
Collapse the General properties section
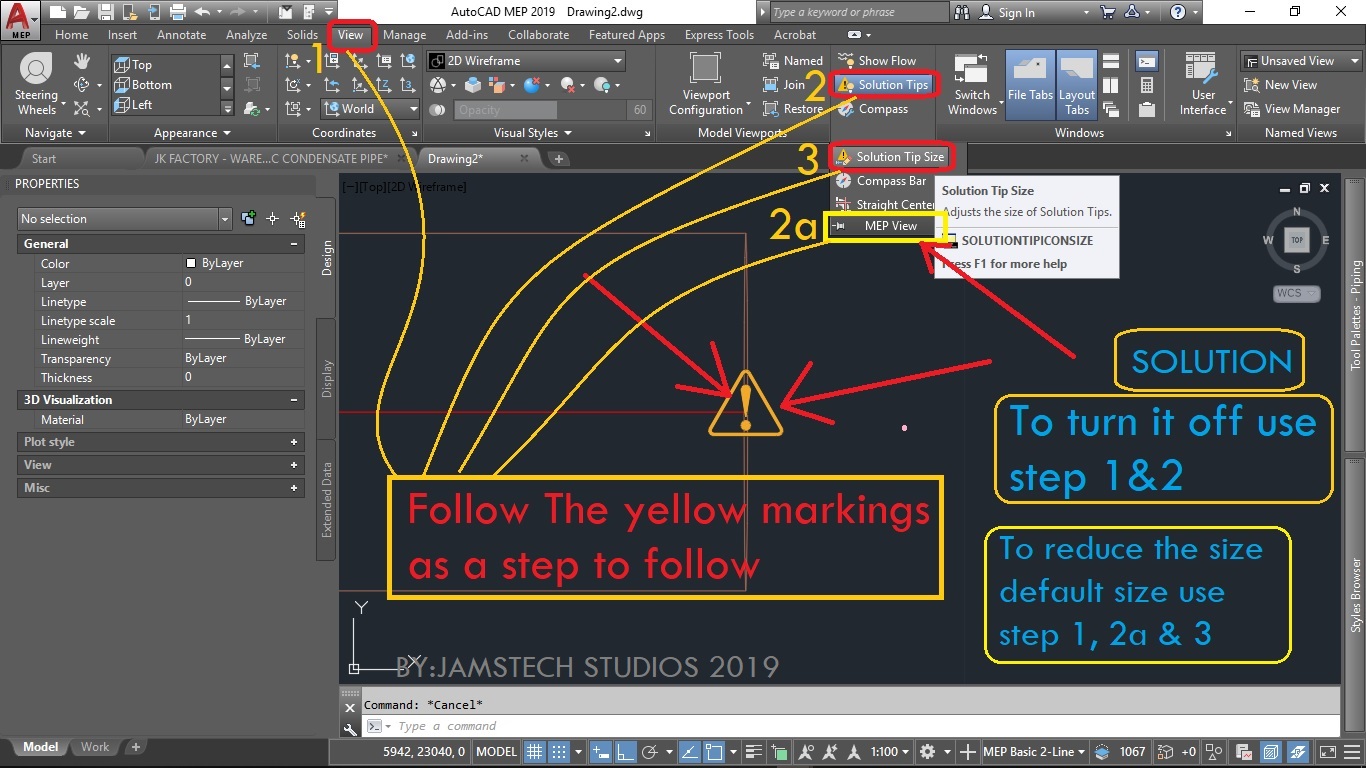click(x=294, y=244)
